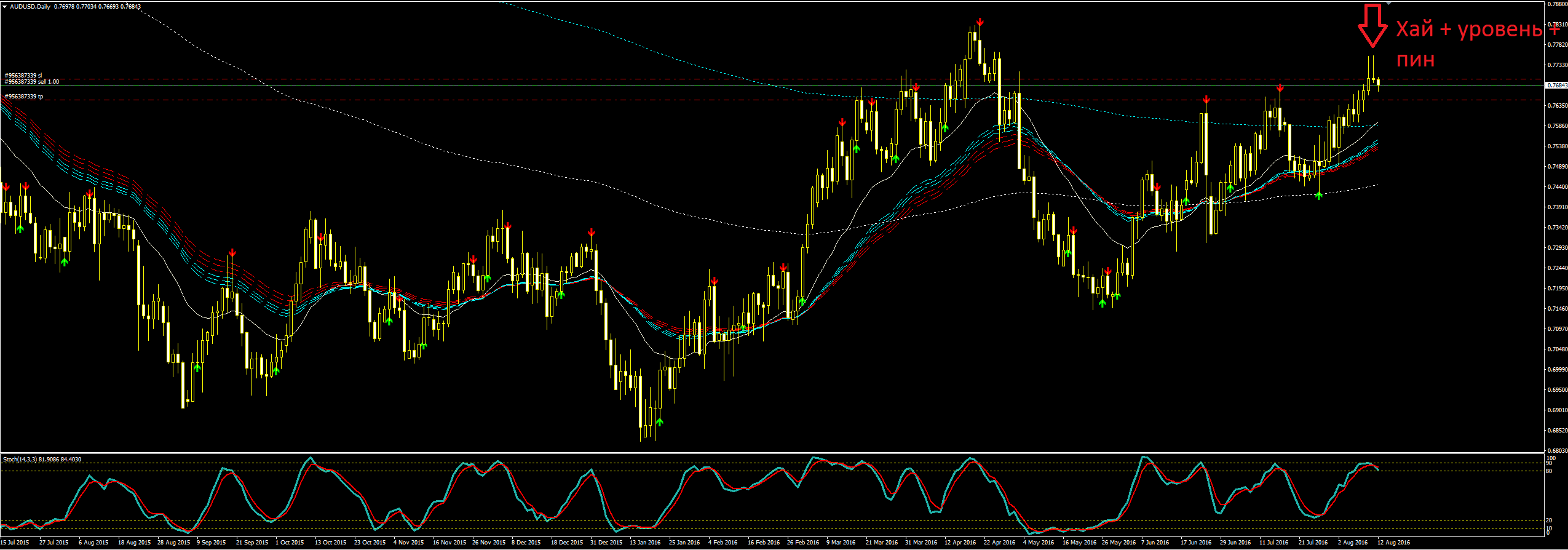
Task: Click the 8 Dec 2015 date label
Action: pyautogui.click(x=526, y=543)
